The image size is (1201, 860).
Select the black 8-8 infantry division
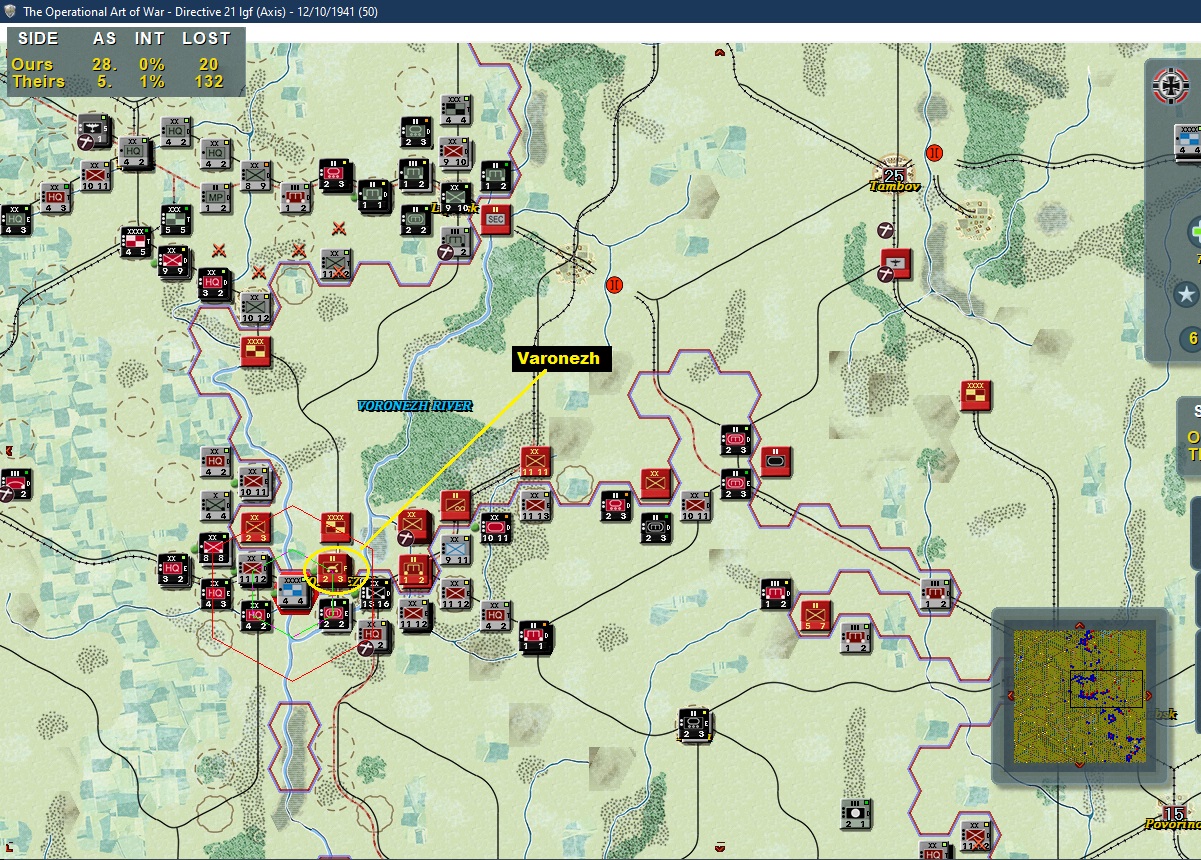click(x=215, y=549)
